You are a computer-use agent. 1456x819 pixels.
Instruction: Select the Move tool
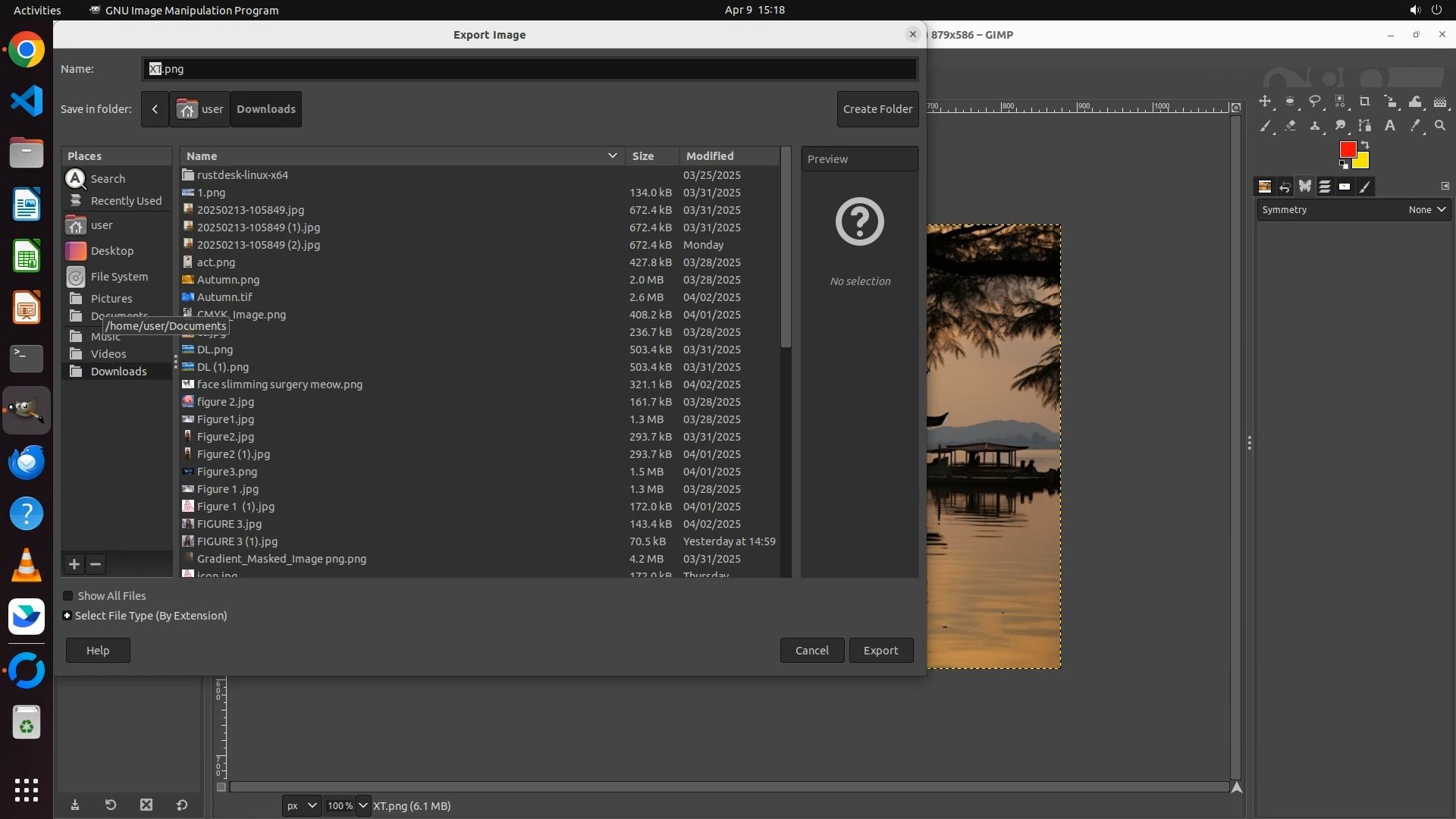(x=1265, y=102)
